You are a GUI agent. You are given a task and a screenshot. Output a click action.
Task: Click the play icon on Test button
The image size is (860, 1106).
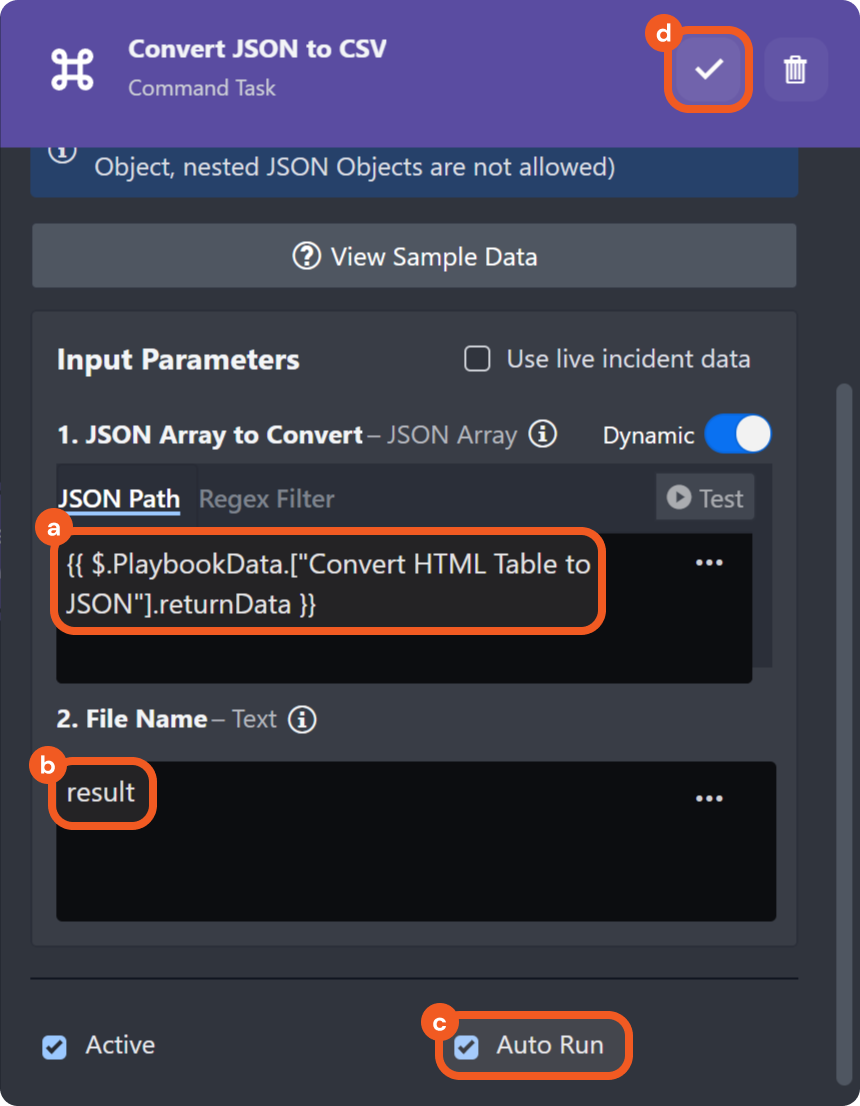tap(679, 497)
